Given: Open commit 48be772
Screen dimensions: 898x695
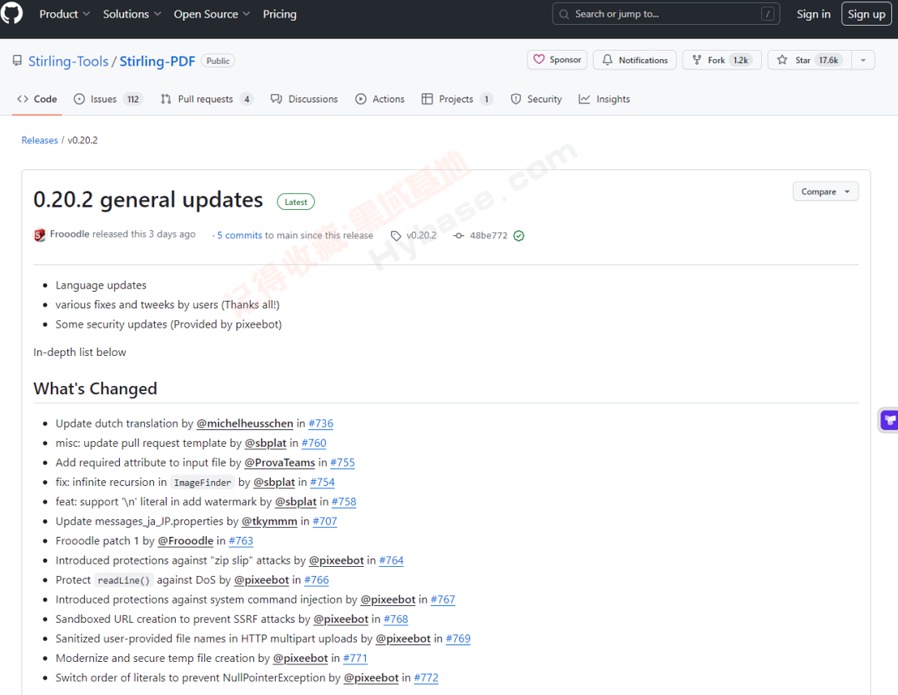Looking at the screenshot, I should coord(489,235).
